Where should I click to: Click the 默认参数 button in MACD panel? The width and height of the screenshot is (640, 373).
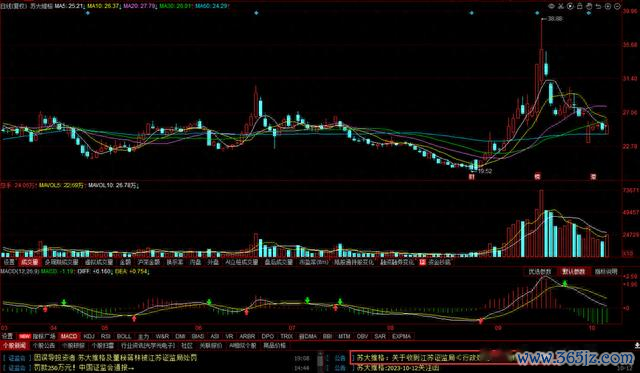coord(573,272)
